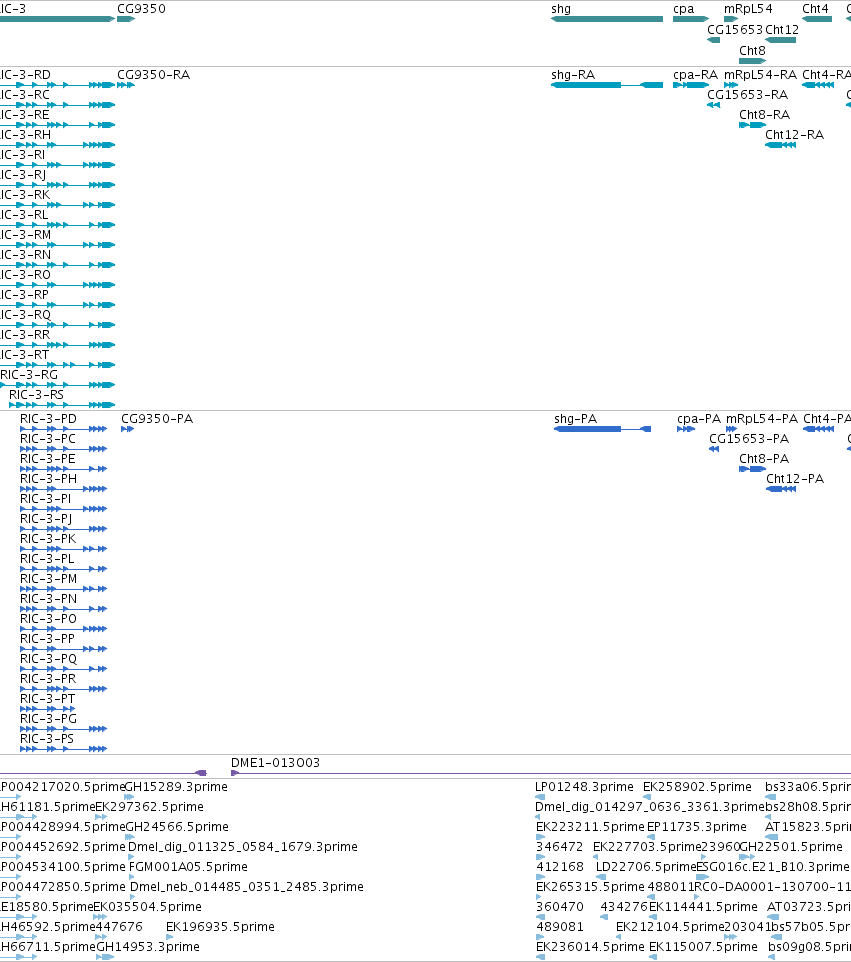Click the cpa-RA transcript label
Image resolution: width=851 pixels, height=962 pixels.
[x=695, y=75]
